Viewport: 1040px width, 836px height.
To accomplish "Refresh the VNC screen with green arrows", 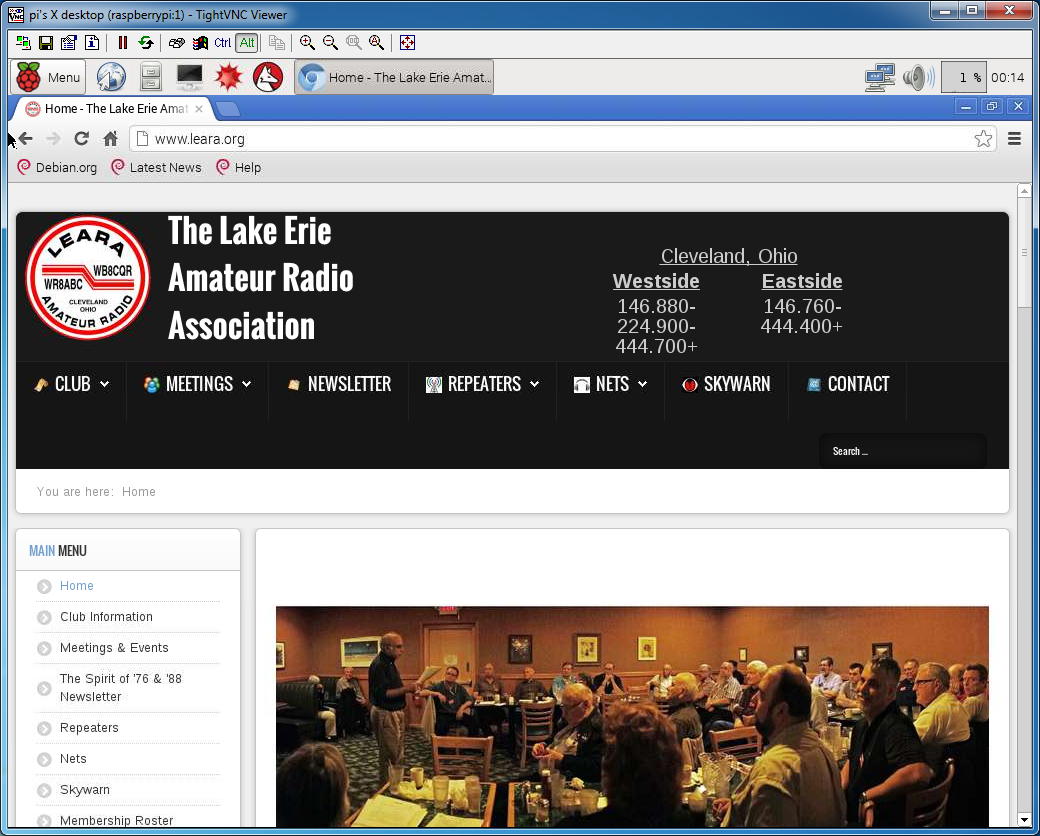I will (146, 43).
